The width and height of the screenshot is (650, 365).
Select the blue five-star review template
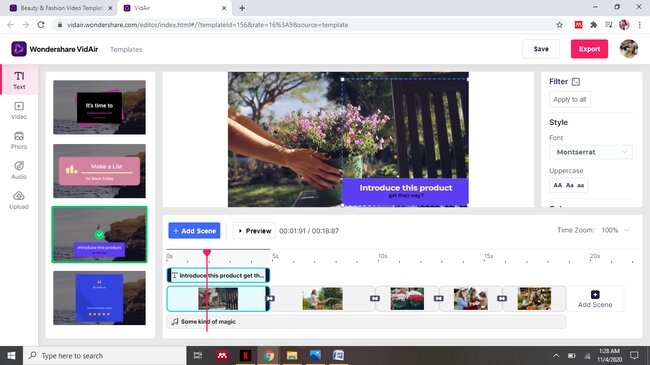point(99,298)
